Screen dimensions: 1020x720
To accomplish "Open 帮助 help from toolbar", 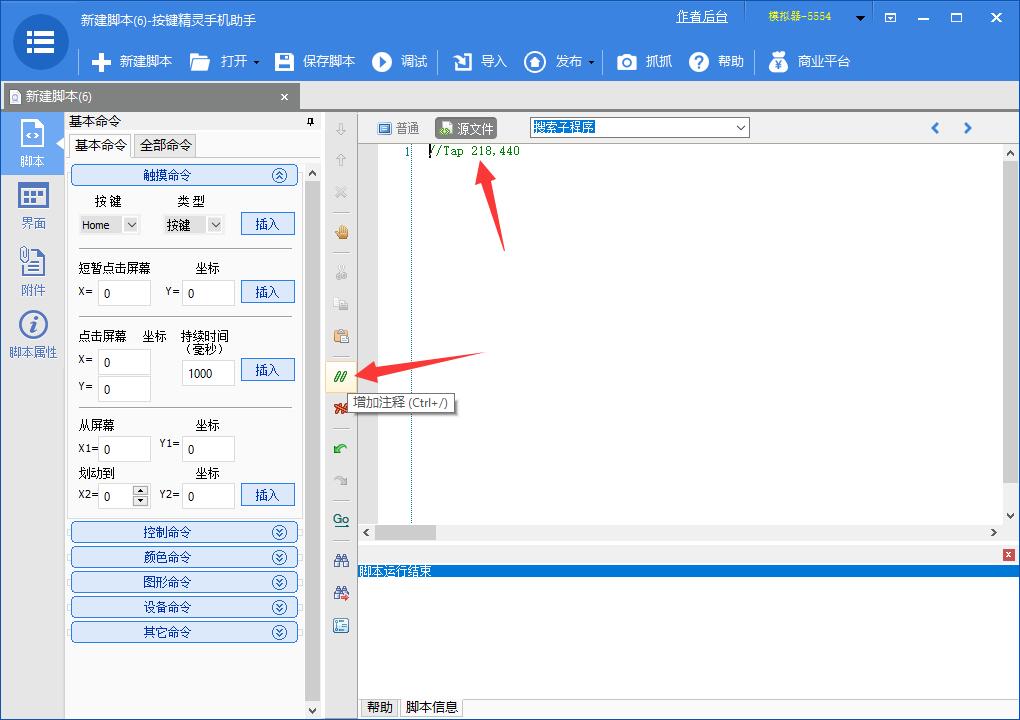I will 716,62.
